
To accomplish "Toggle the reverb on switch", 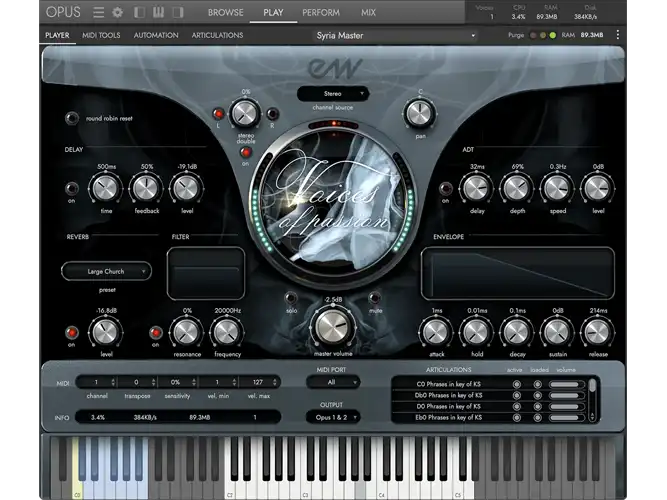I will click(x=71, y=332).
